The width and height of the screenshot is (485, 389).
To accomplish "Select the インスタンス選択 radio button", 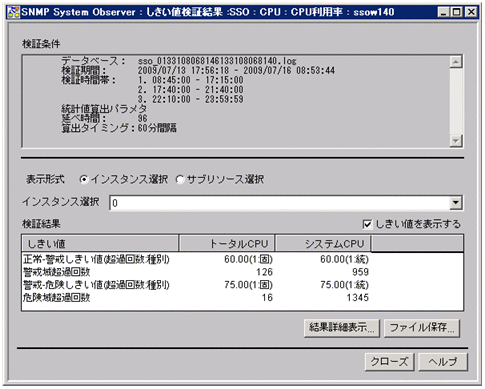I will [84, 180].
